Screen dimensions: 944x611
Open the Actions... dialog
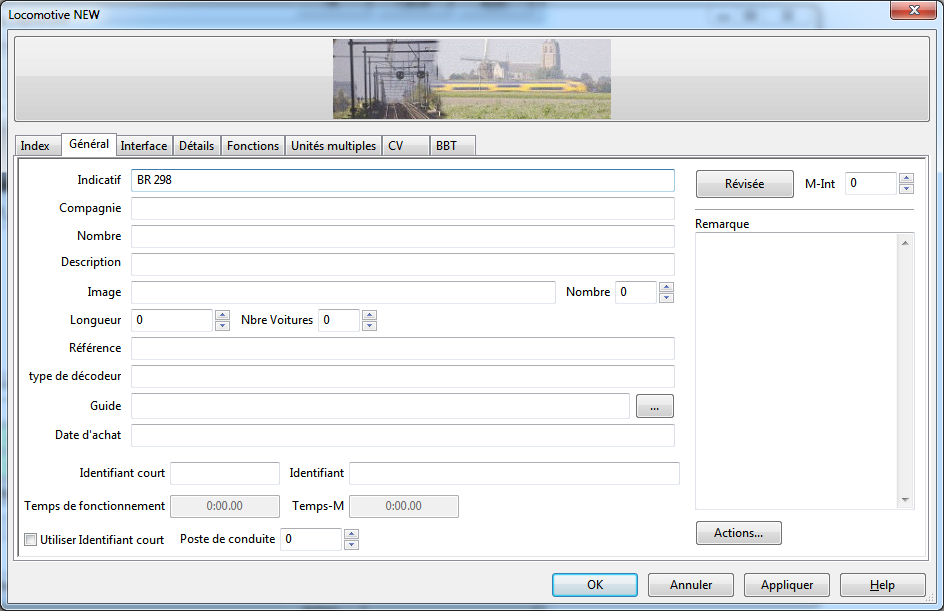(738, 533)
